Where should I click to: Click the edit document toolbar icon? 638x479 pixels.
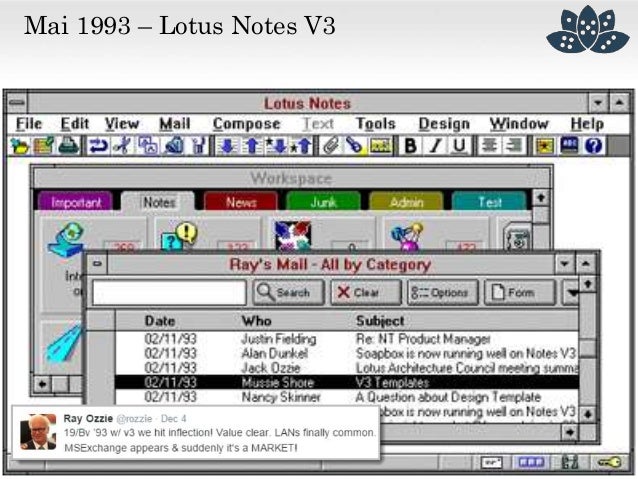tap(43, 146)
